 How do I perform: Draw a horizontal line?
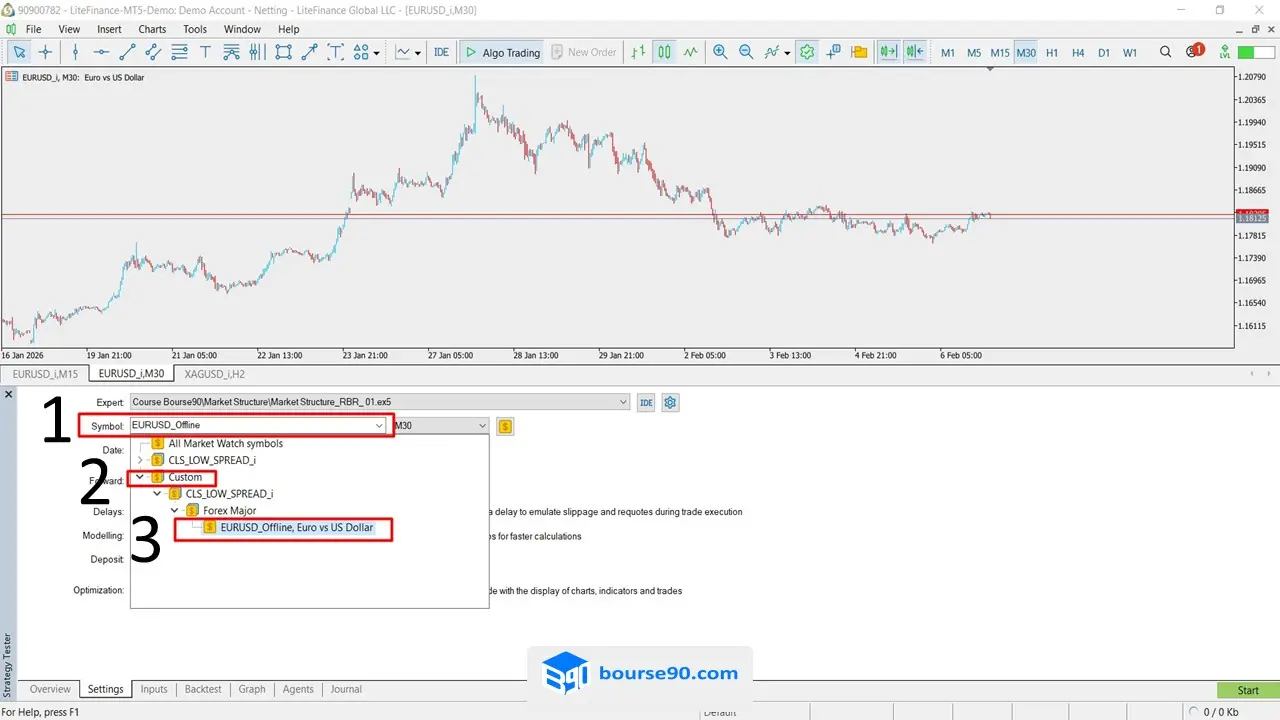[x=101, y=52]
